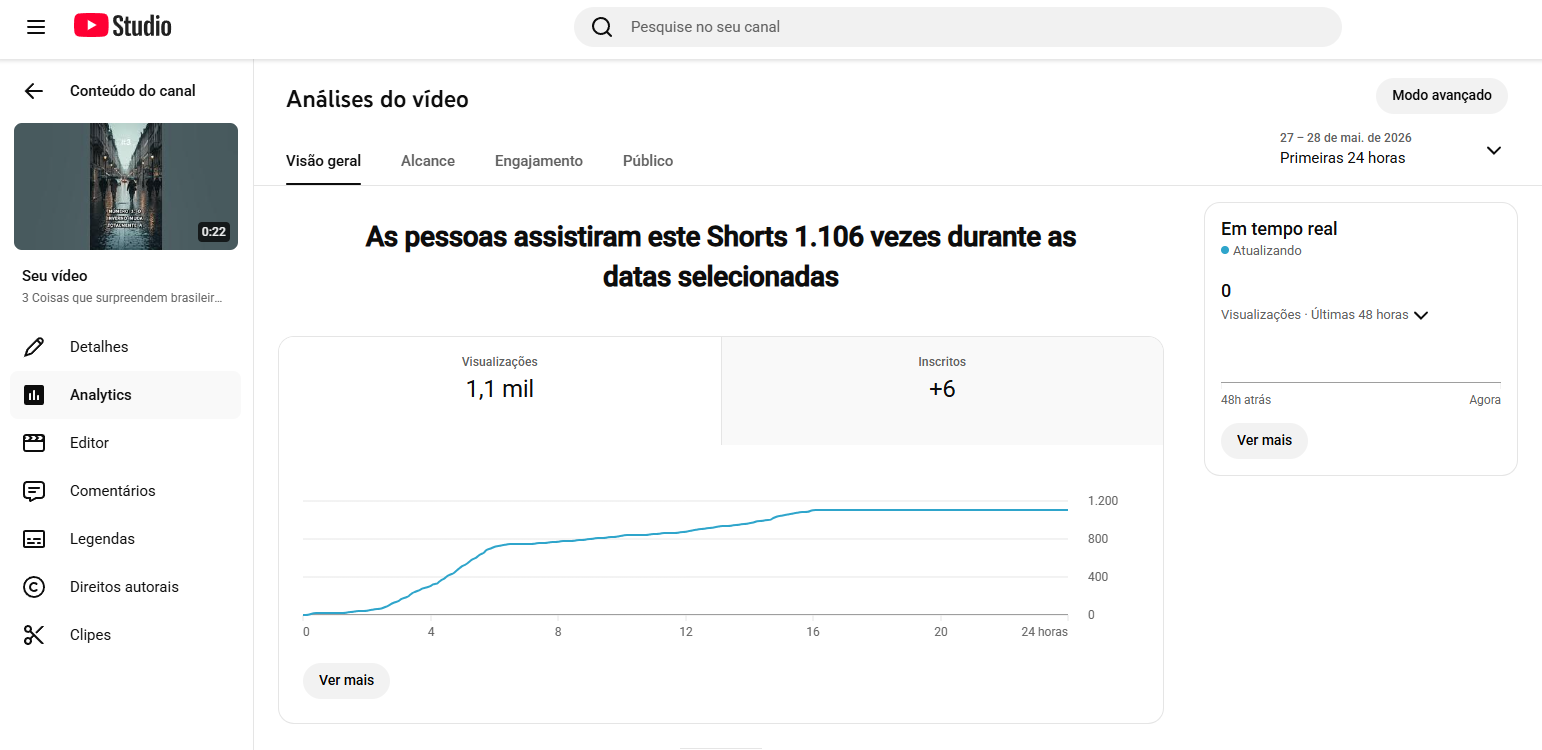The image size is (1542, 750).
Task: Go to Legendas in the sidebar
Action: 126,539
